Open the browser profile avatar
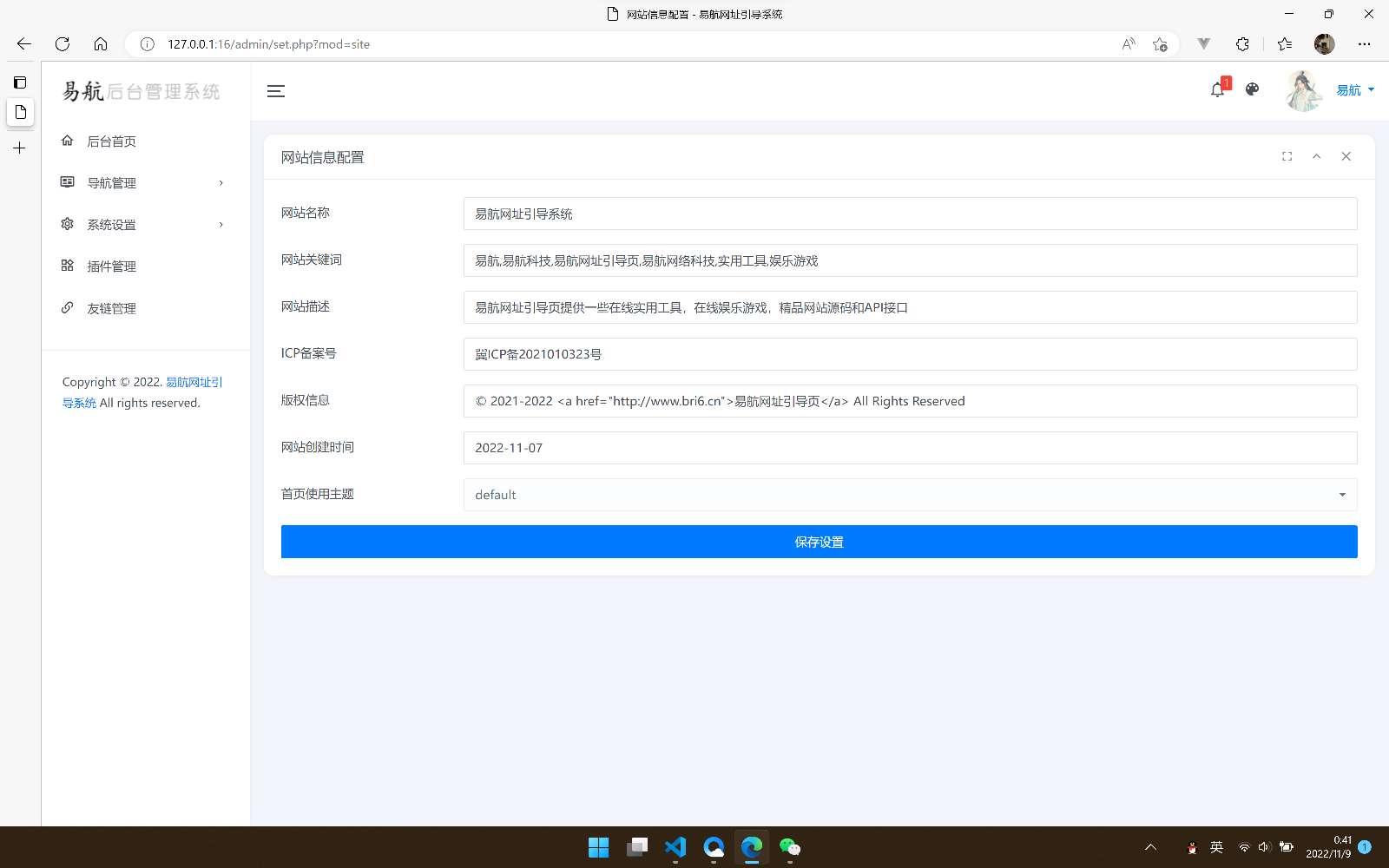 click(x=1324, y=44)
